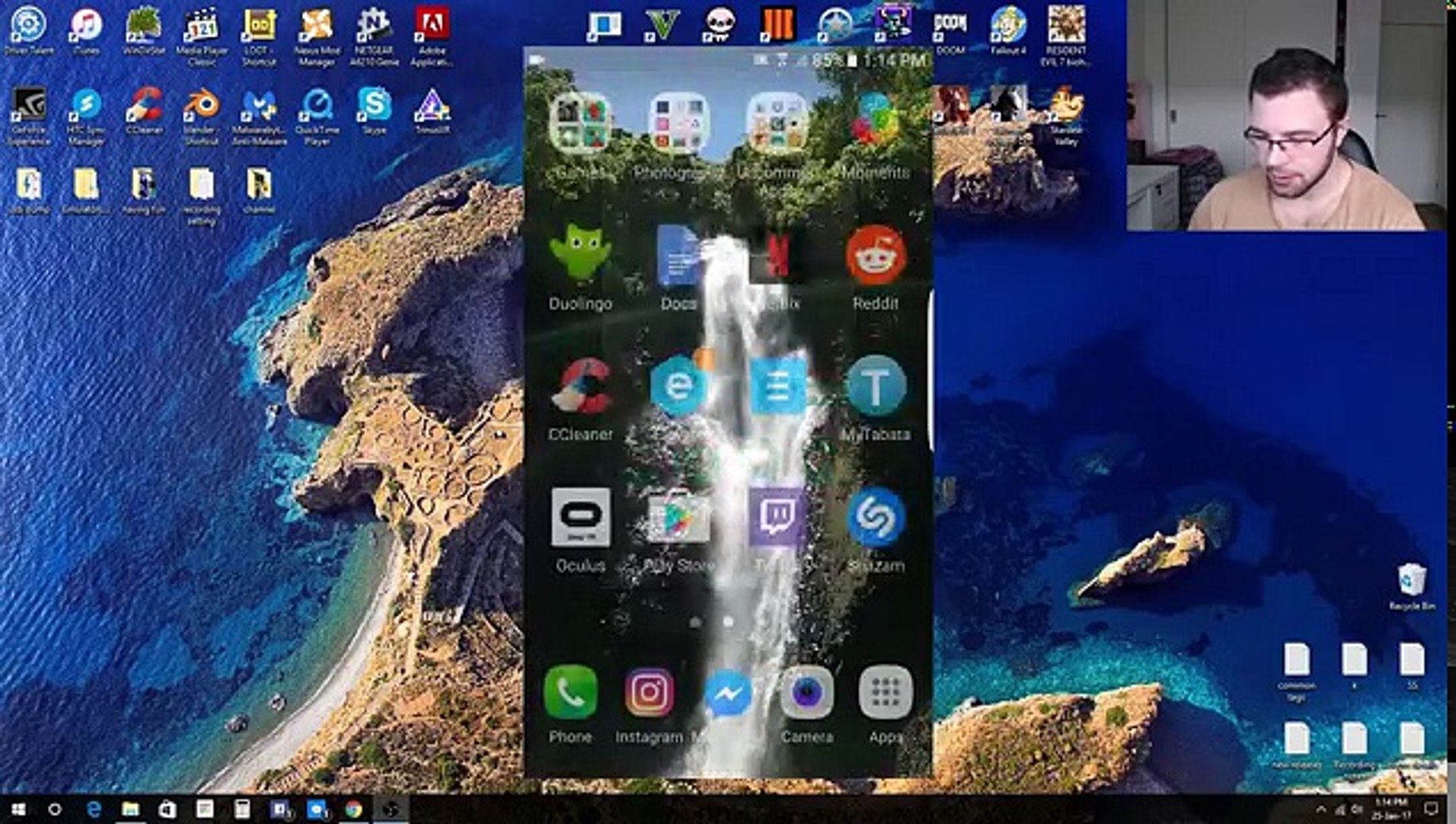Select the GTA V desktop shortcut
The width and height of the screenshot is (1456, 824).
(661, 24)
